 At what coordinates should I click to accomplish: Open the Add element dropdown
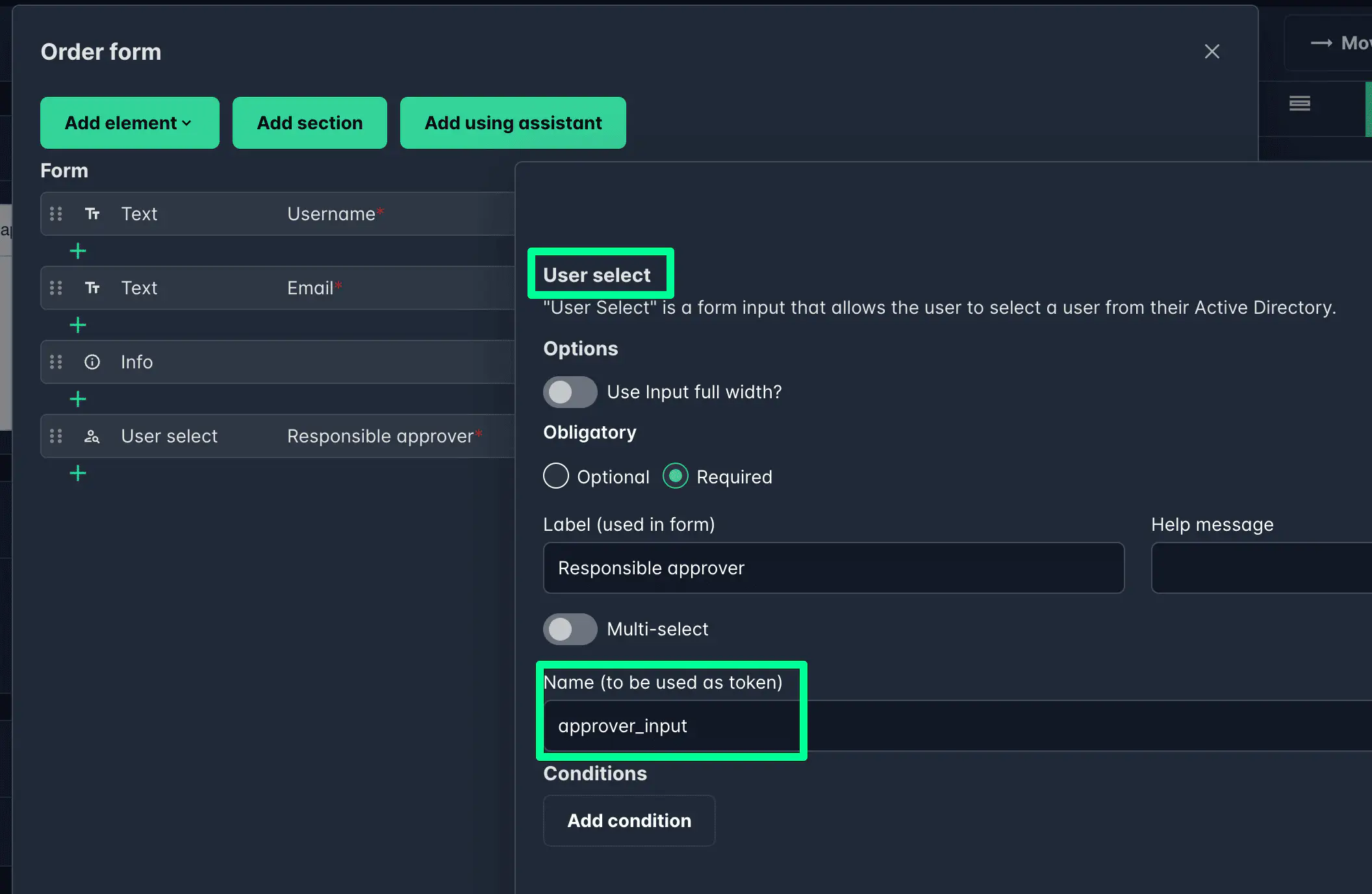click(129, 123)
